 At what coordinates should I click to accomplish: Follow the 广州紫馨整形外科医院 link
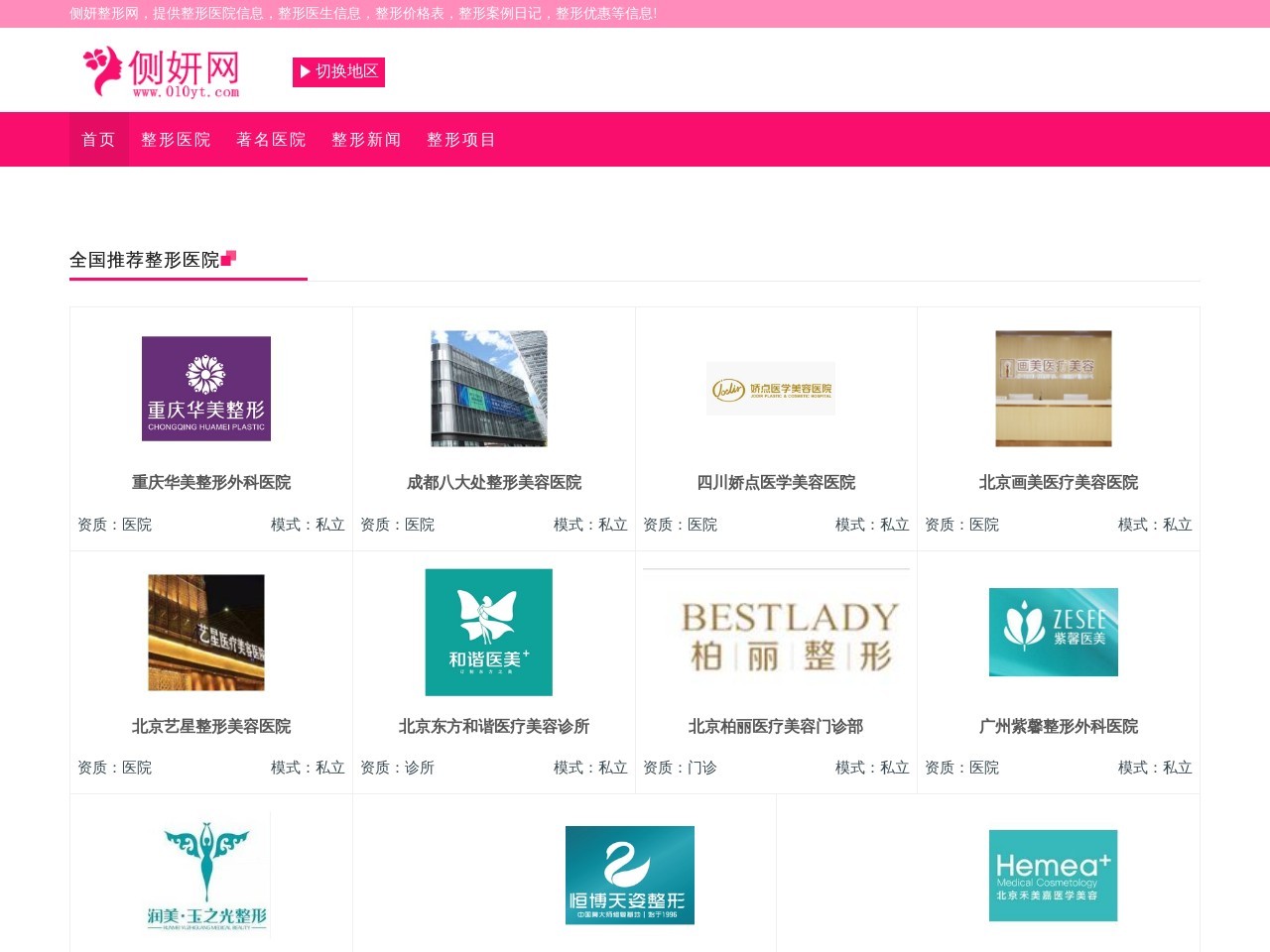point(1059,726)
